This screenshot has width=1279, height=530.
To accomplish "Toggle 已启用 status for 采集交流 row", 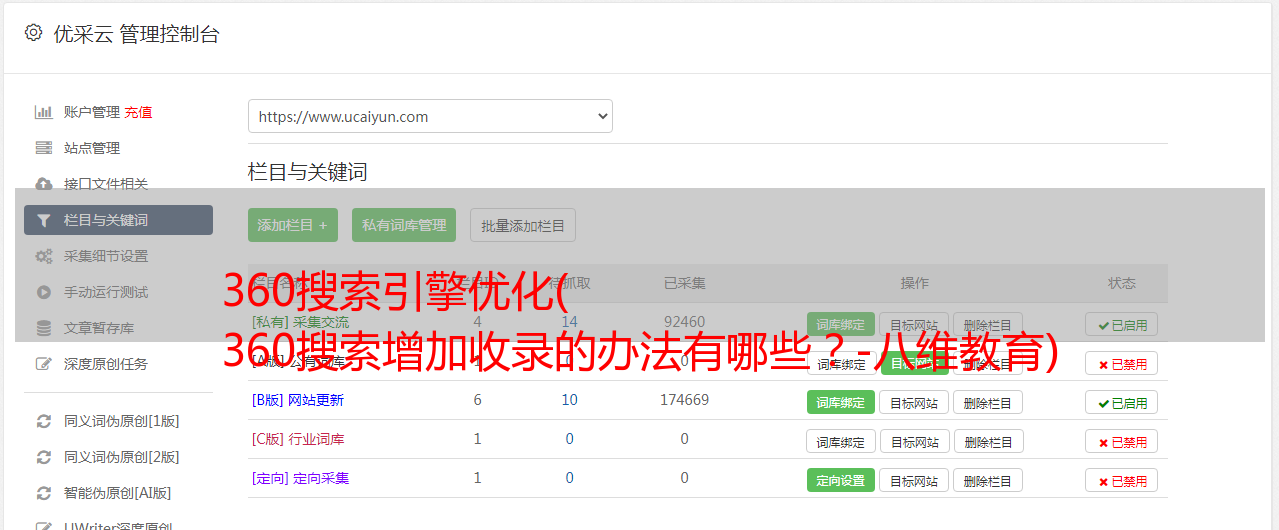I will (x=1122, y=324).
